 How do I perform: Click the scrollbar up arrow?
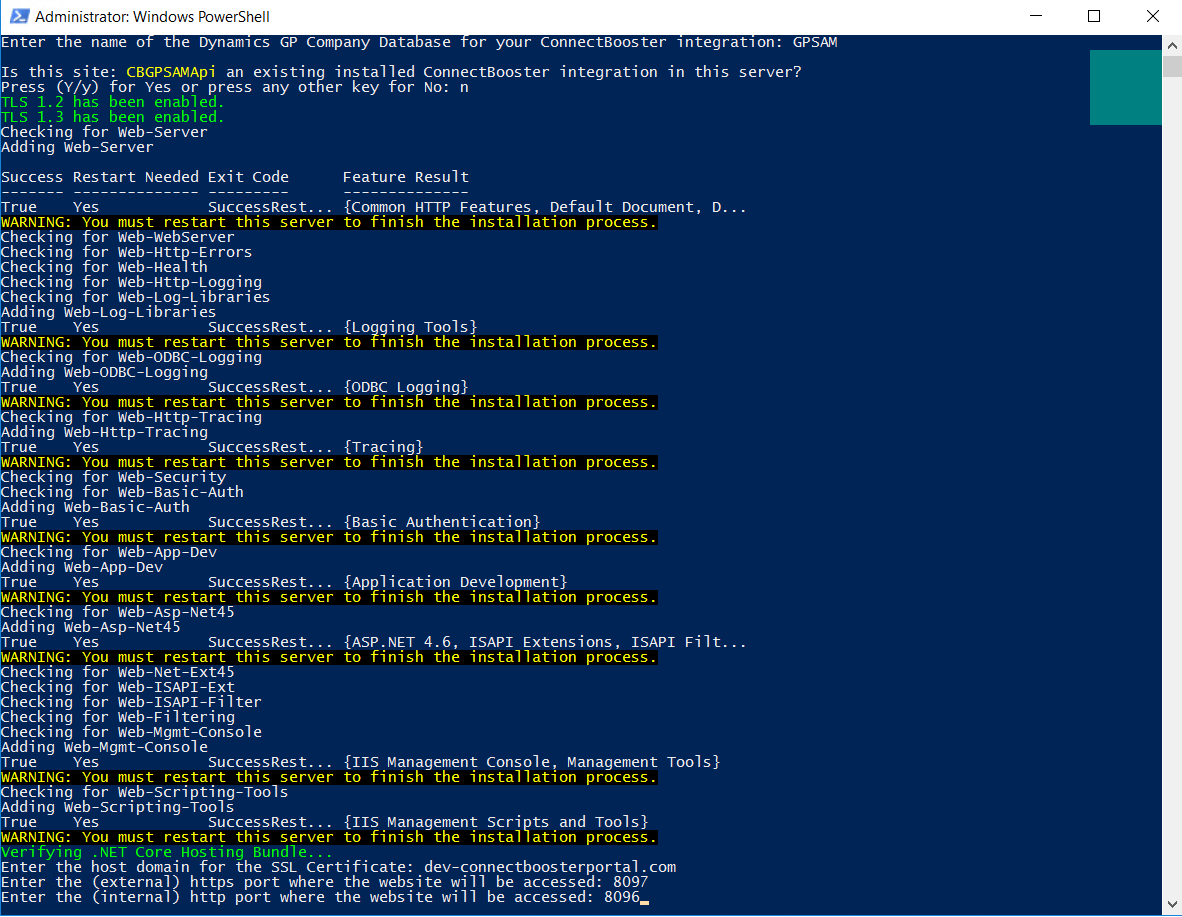(1171, 45)
